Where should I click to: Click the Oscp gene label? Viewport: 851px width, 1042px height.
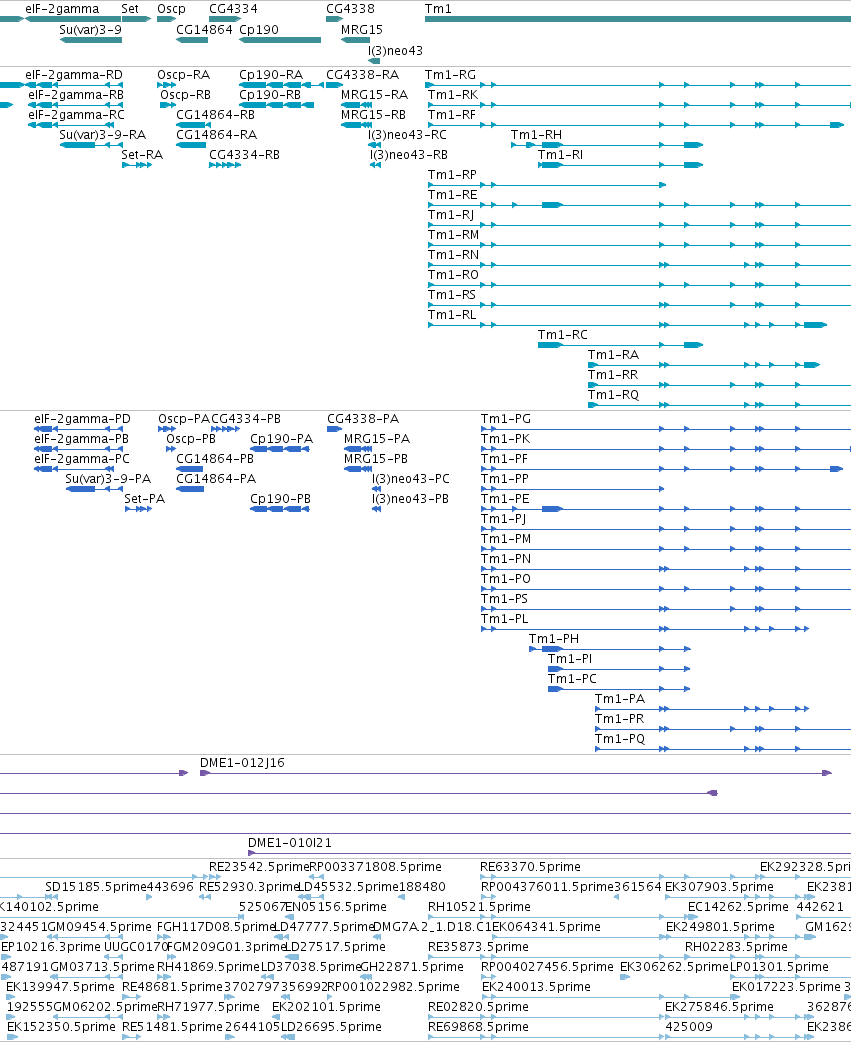[171, 9]
